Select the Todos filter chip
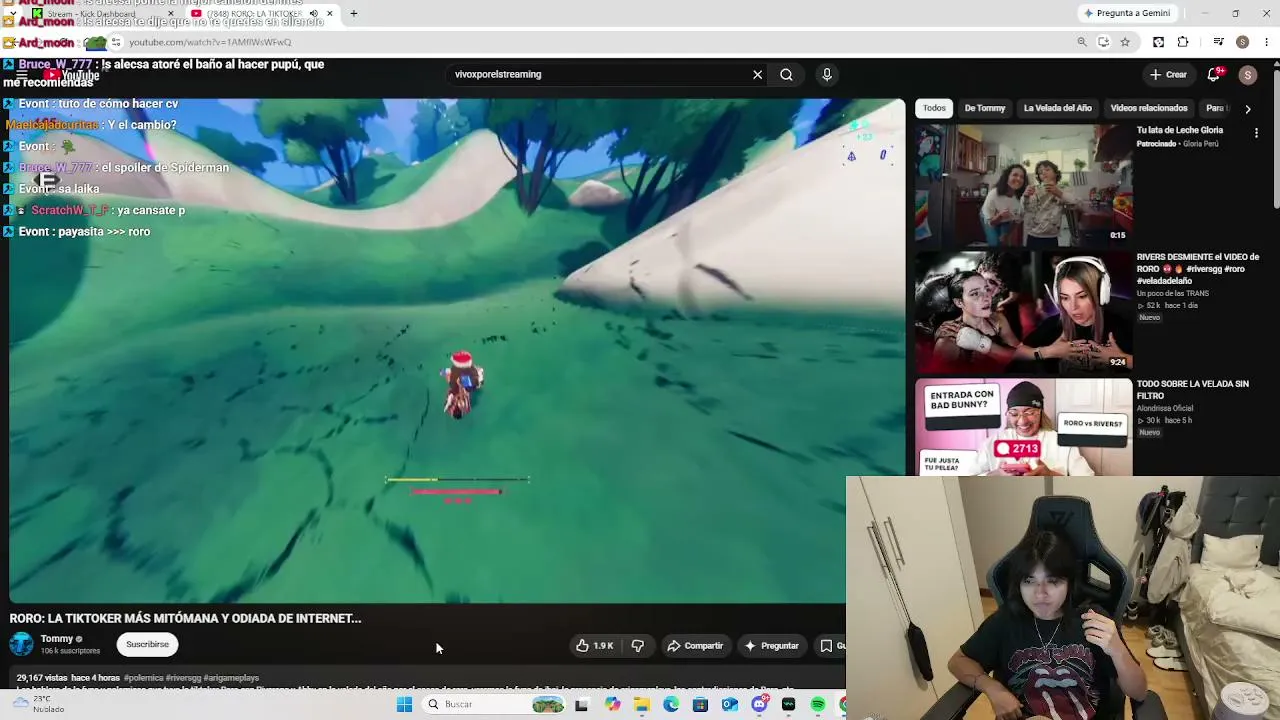The image size is (1280, 720). [x=934, y=108]
